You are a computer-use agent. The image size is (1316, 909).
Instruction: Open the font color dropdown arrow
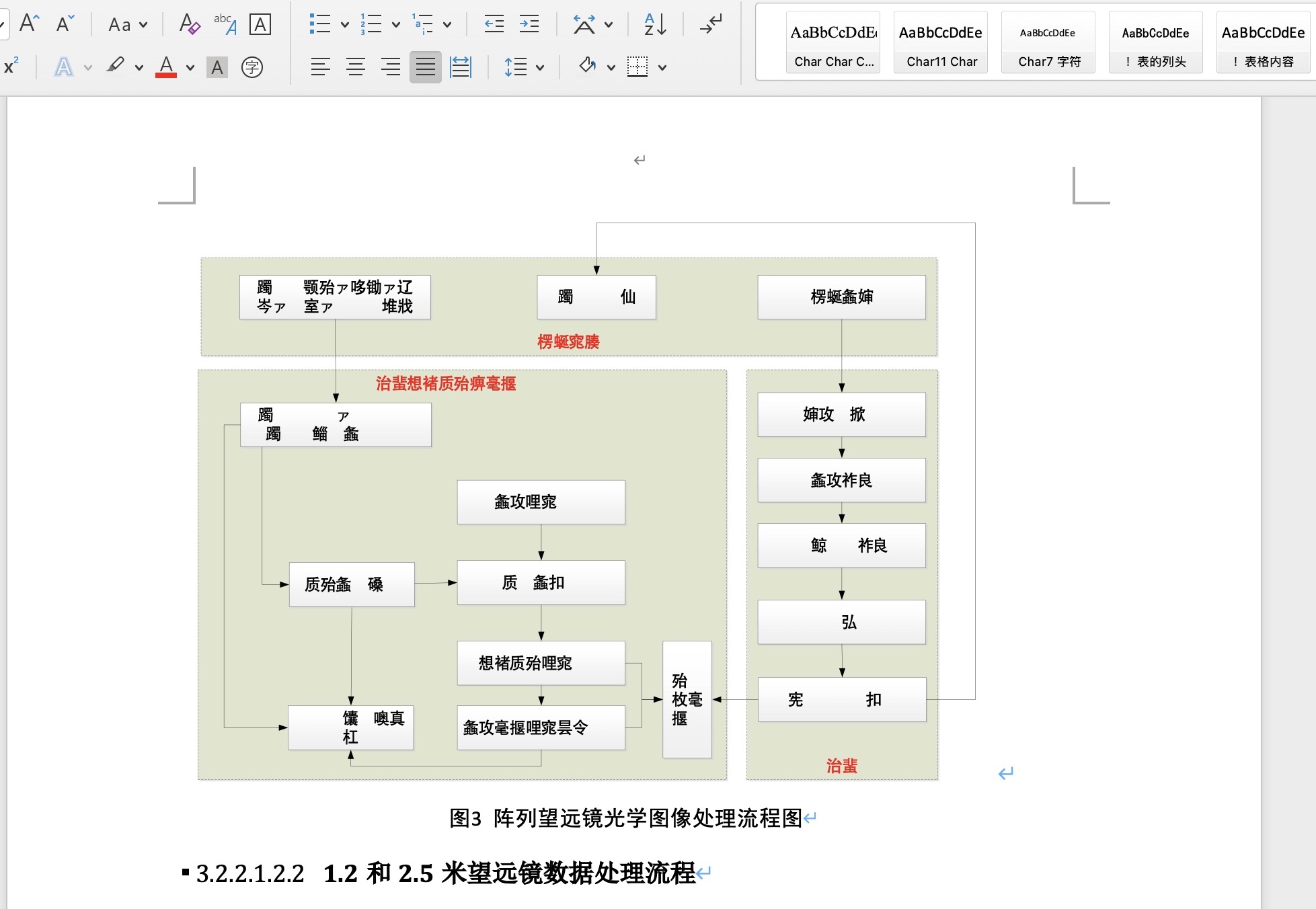click(x=190, y=67)
